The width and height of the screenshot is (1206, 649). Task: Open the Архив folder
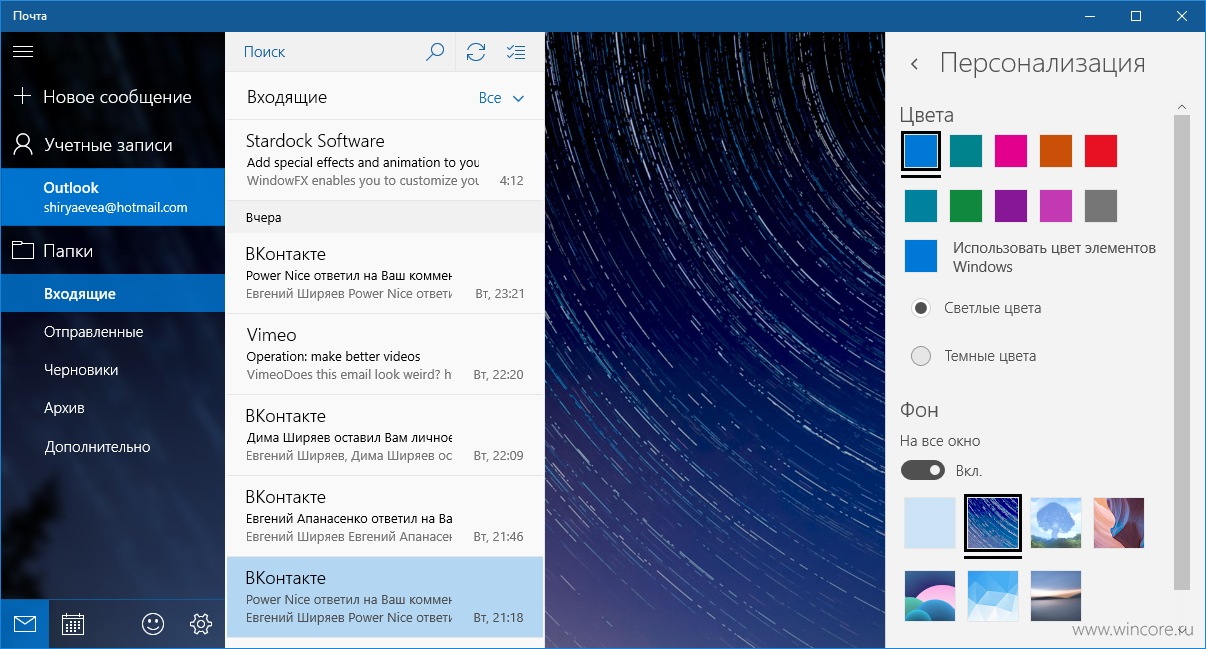pos(112,408)
